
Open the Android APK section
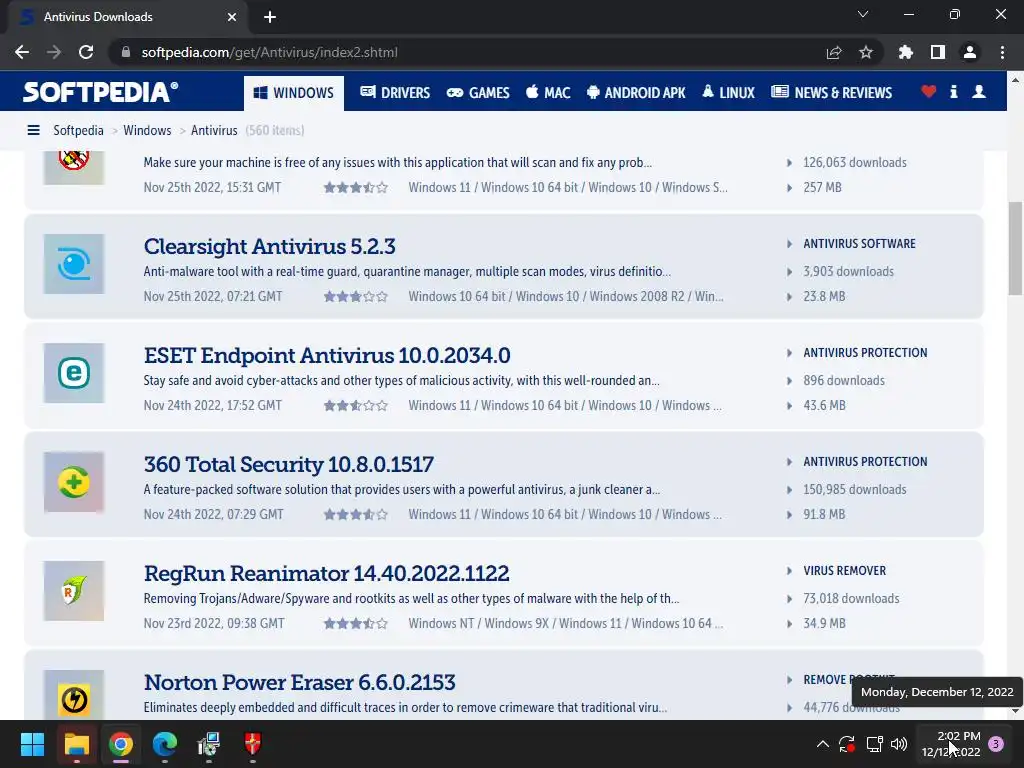[636, 93]
